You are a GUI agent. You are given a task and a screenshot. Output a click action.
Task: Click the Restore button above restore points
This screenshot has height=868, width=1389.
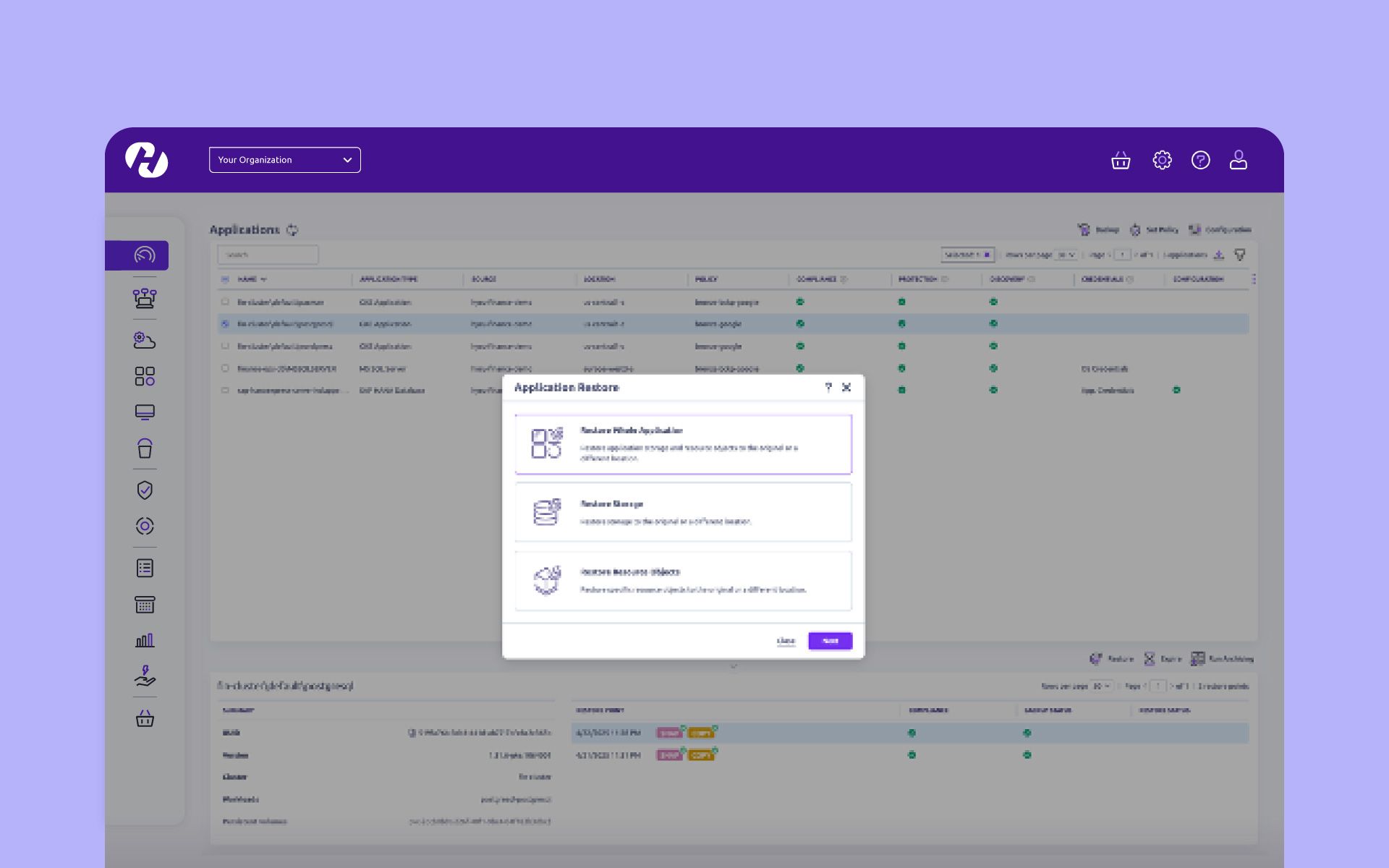pyautogui.click(x=1112, y=659)
